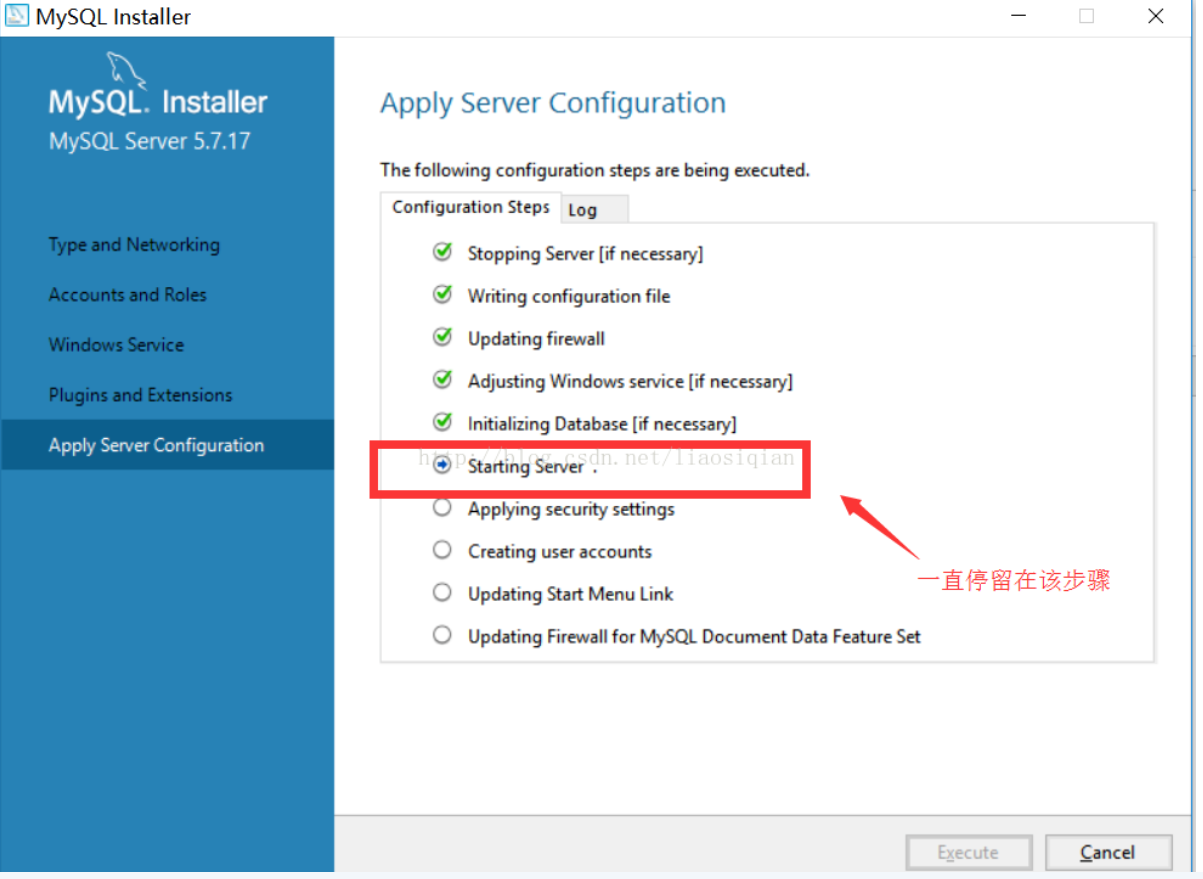Click the circle beside Updating Start Menu Link
Image resolution: width=1203 pixels, height=879 pixels.
click(x=442, y=592)
